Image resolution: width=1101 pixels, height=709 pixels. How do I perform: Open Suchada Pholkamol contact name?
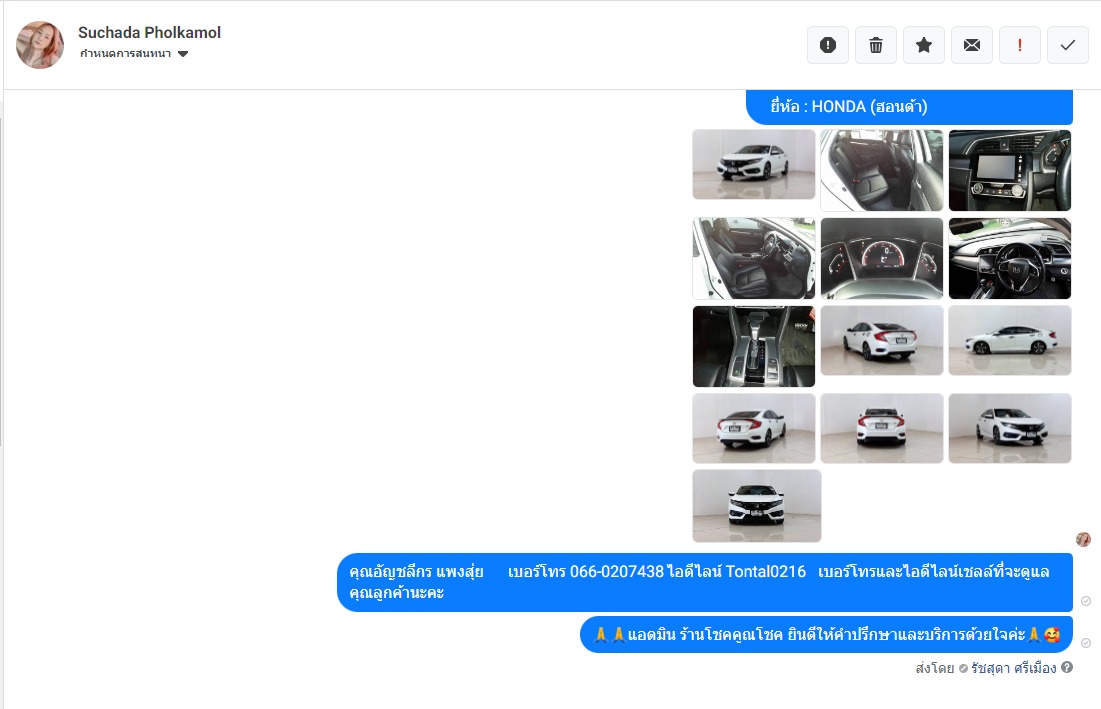pyautogui.click(x=149, y=32)
